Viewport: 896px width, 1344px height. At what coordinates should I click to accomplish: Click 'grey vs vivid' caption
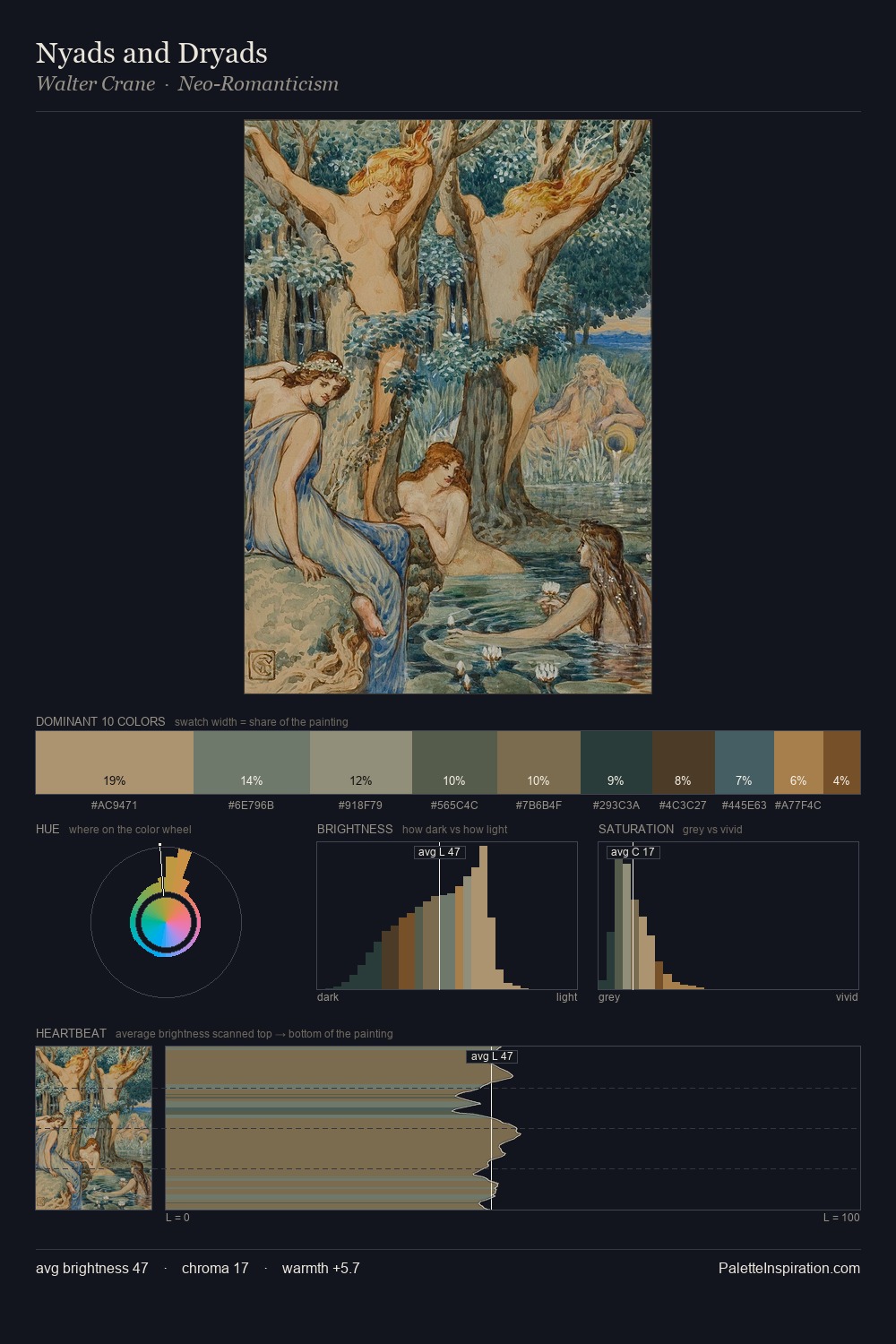(x=712, y=830)
